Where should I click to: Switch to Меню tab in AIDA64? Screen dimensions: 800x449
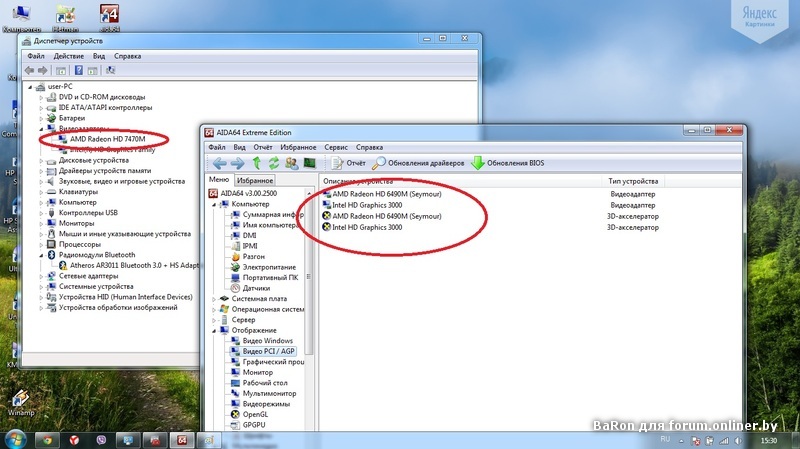[219, 180]
